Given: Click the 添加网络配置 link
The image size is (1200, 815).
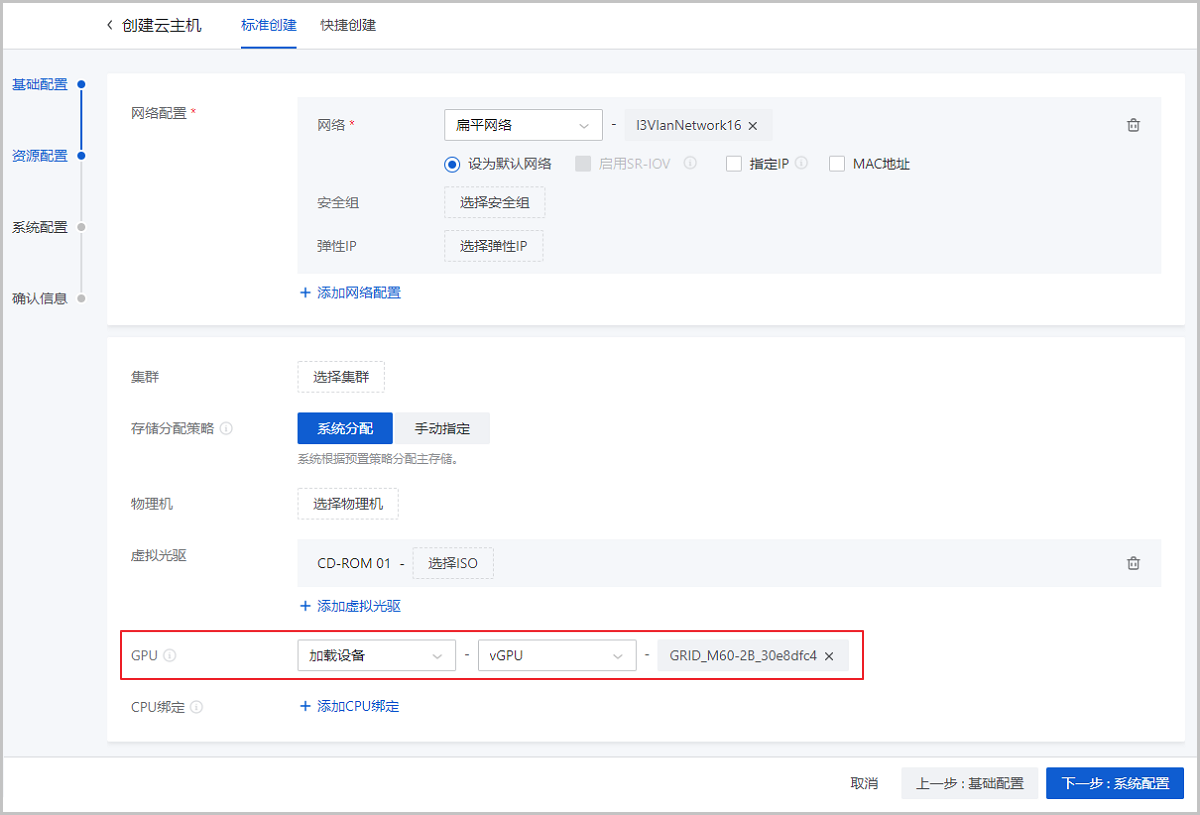Looking at the screenshot, I should click(350, 292).
